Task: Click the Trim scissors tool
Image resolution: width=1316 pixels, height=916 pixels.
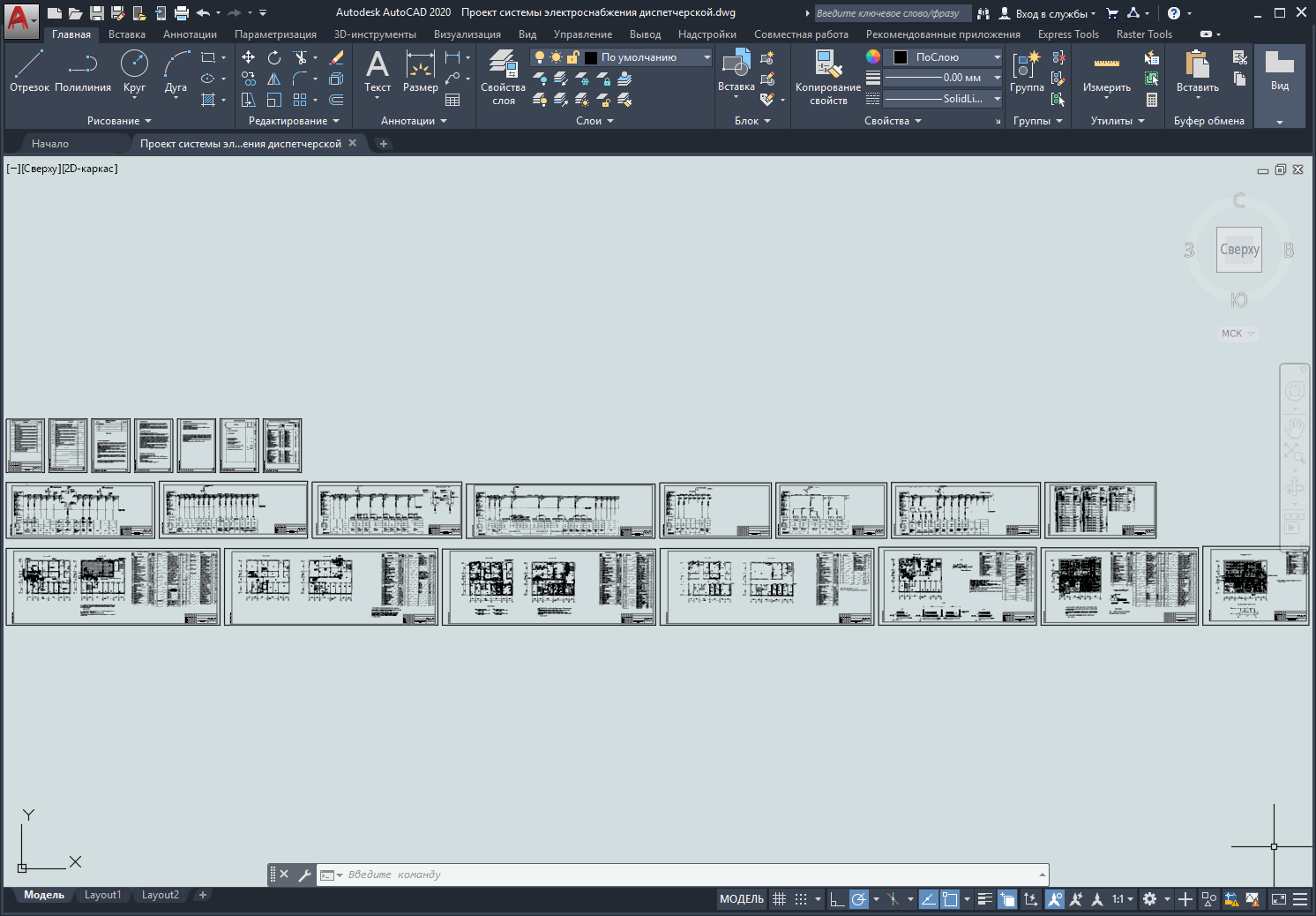Action: pyautogui.click(x=301, y=57)
